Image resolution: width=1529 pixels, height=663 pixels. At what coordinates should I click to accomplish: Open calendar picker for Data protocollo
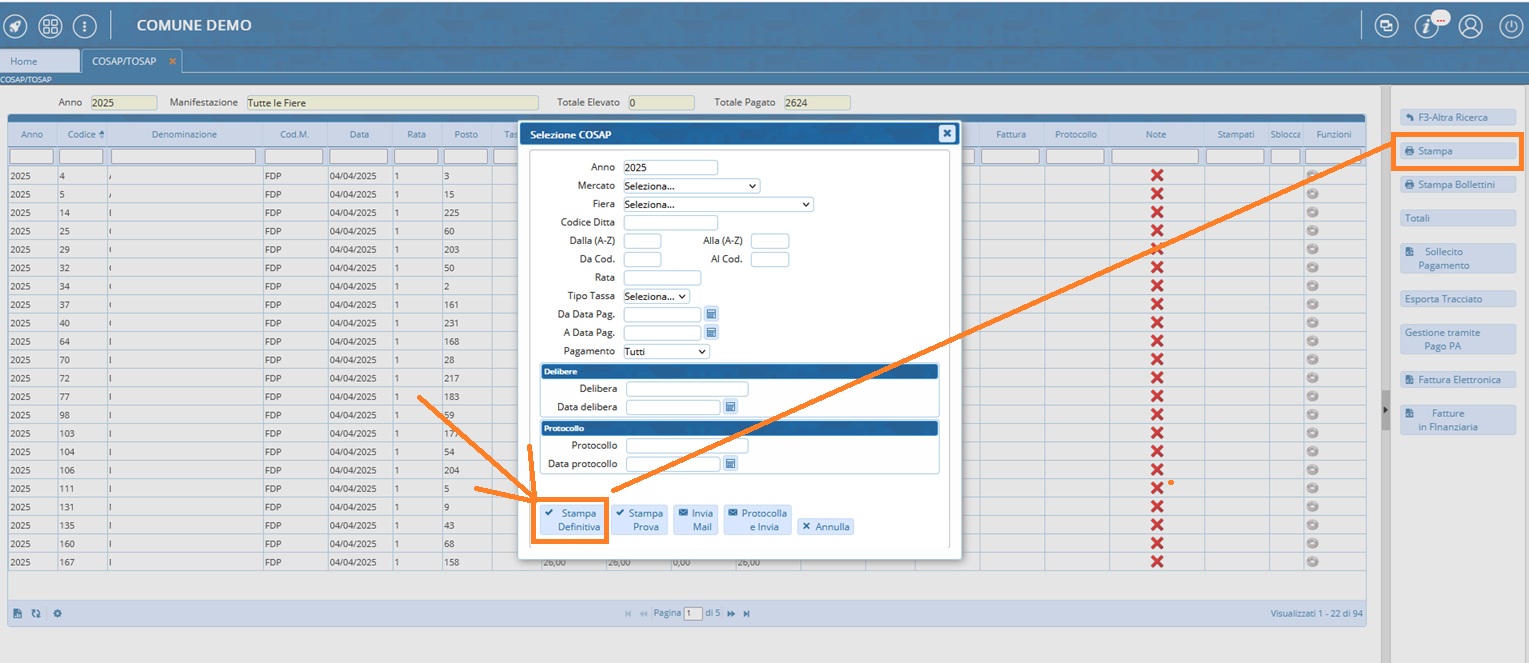click(730, 464)
